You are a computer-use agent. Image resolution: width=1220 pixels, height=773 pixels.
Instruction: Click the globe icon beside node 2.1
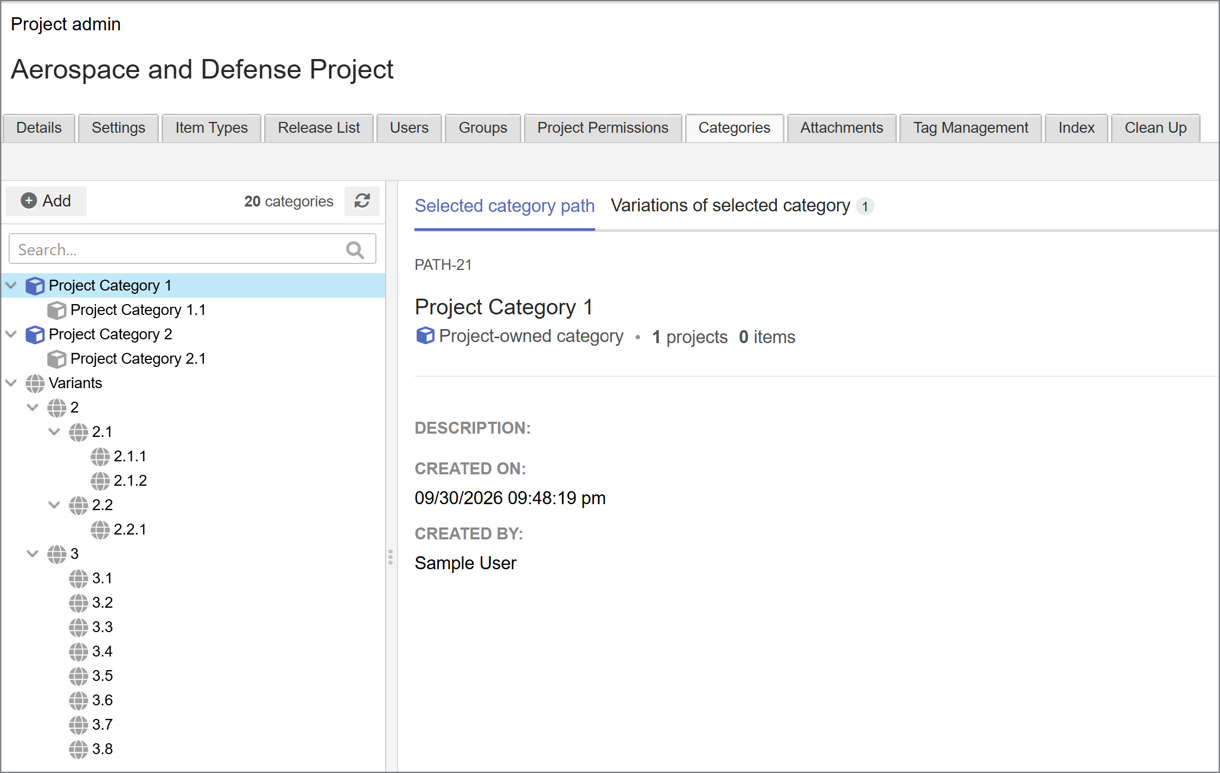(79, 432)
